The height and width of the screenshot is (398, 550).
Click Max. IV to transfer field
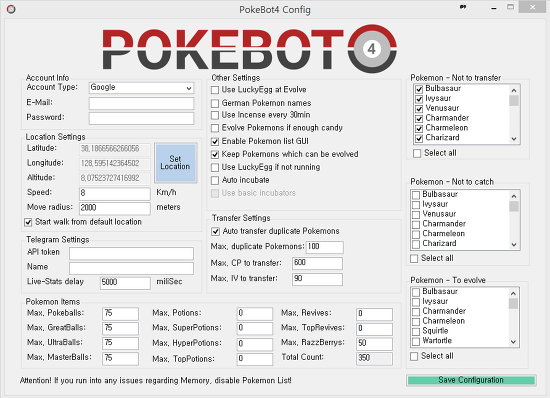point(317,279)
